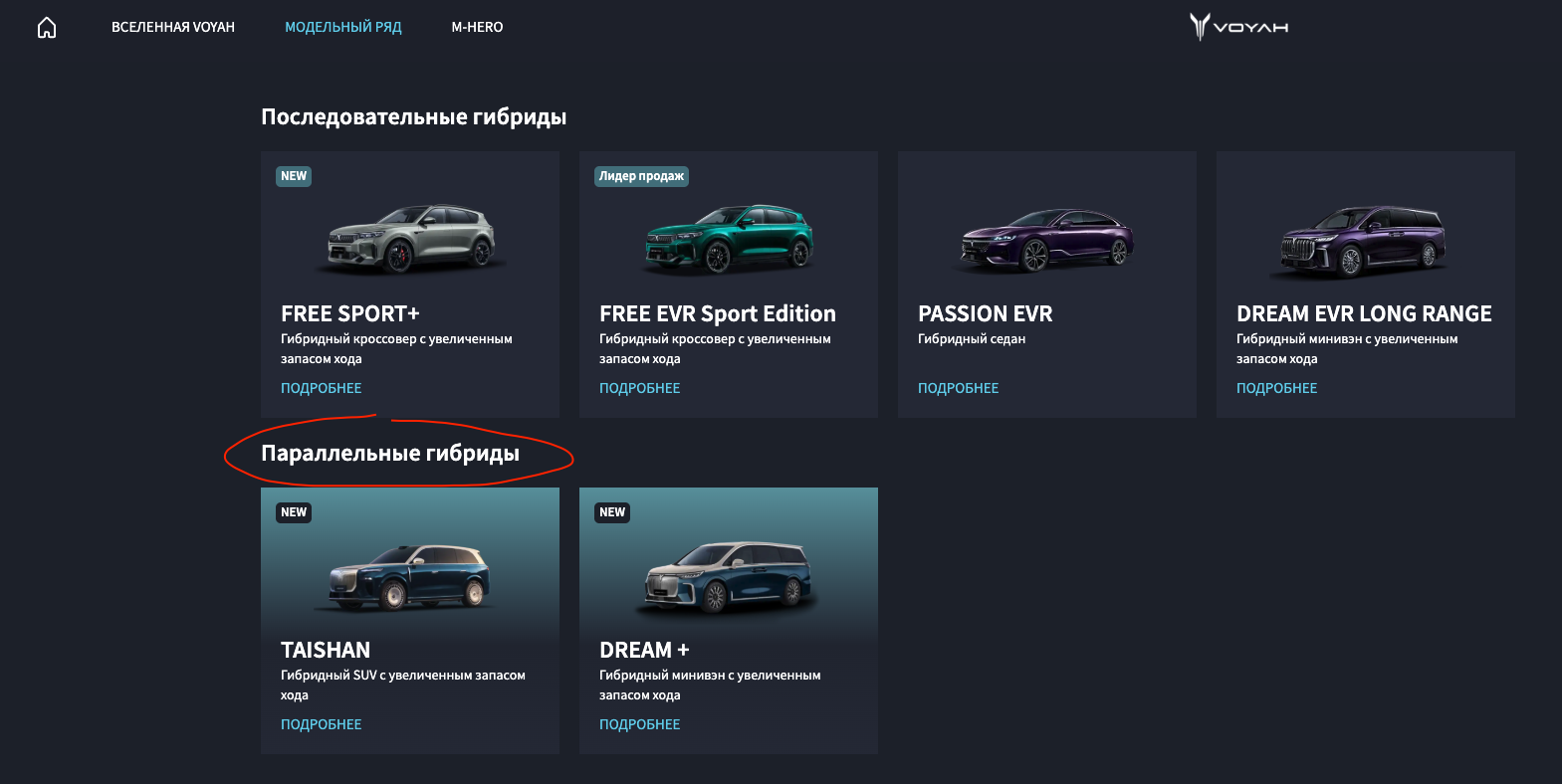Click the Лидер продаж badge
The height and width of the screenshot is (784, 1562).
(x=641, y=176)
